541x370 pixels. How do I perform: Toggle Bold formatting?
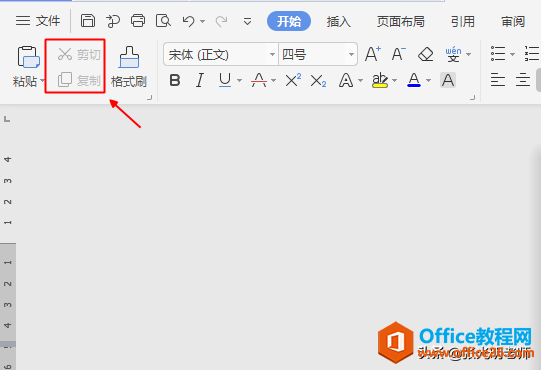coord(175,80)
